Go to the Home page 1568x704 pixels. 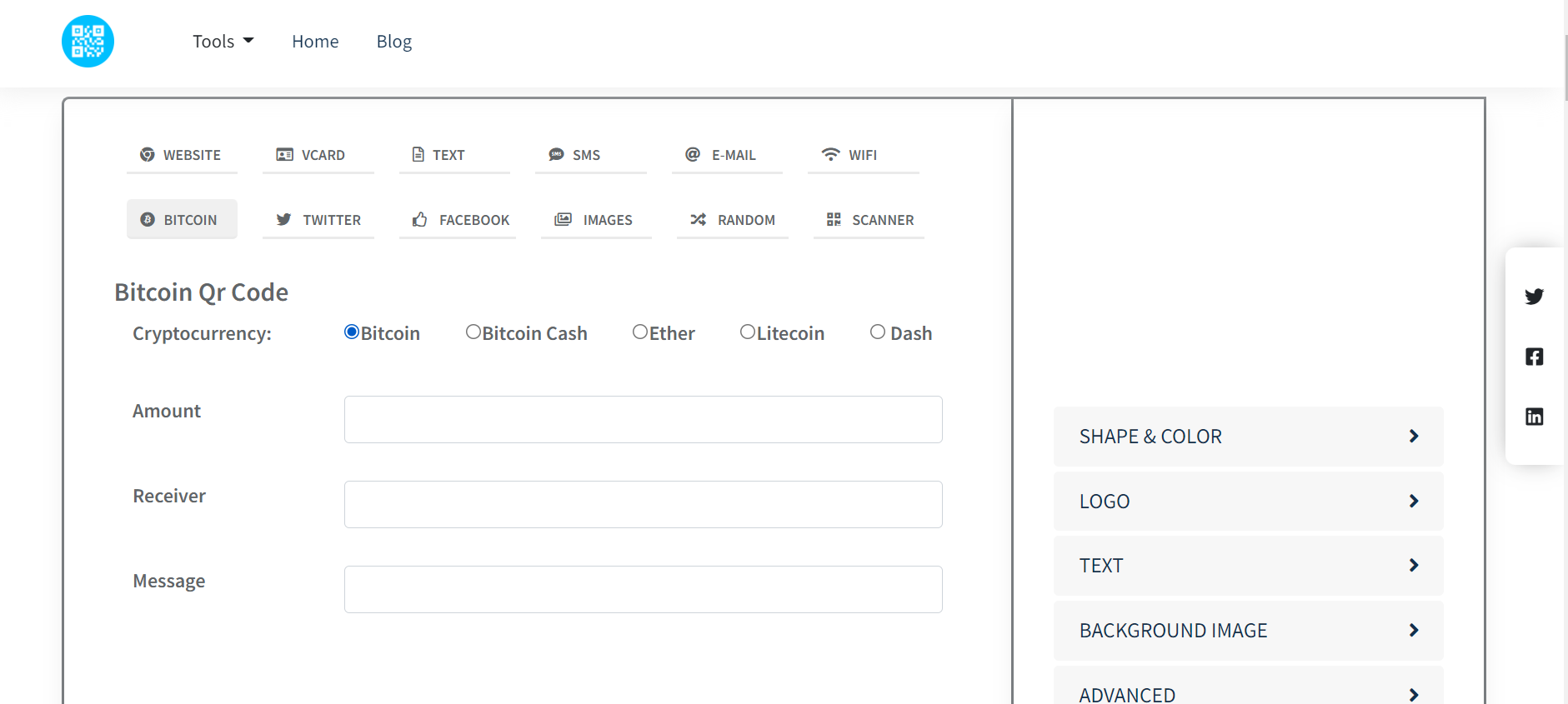315,42
